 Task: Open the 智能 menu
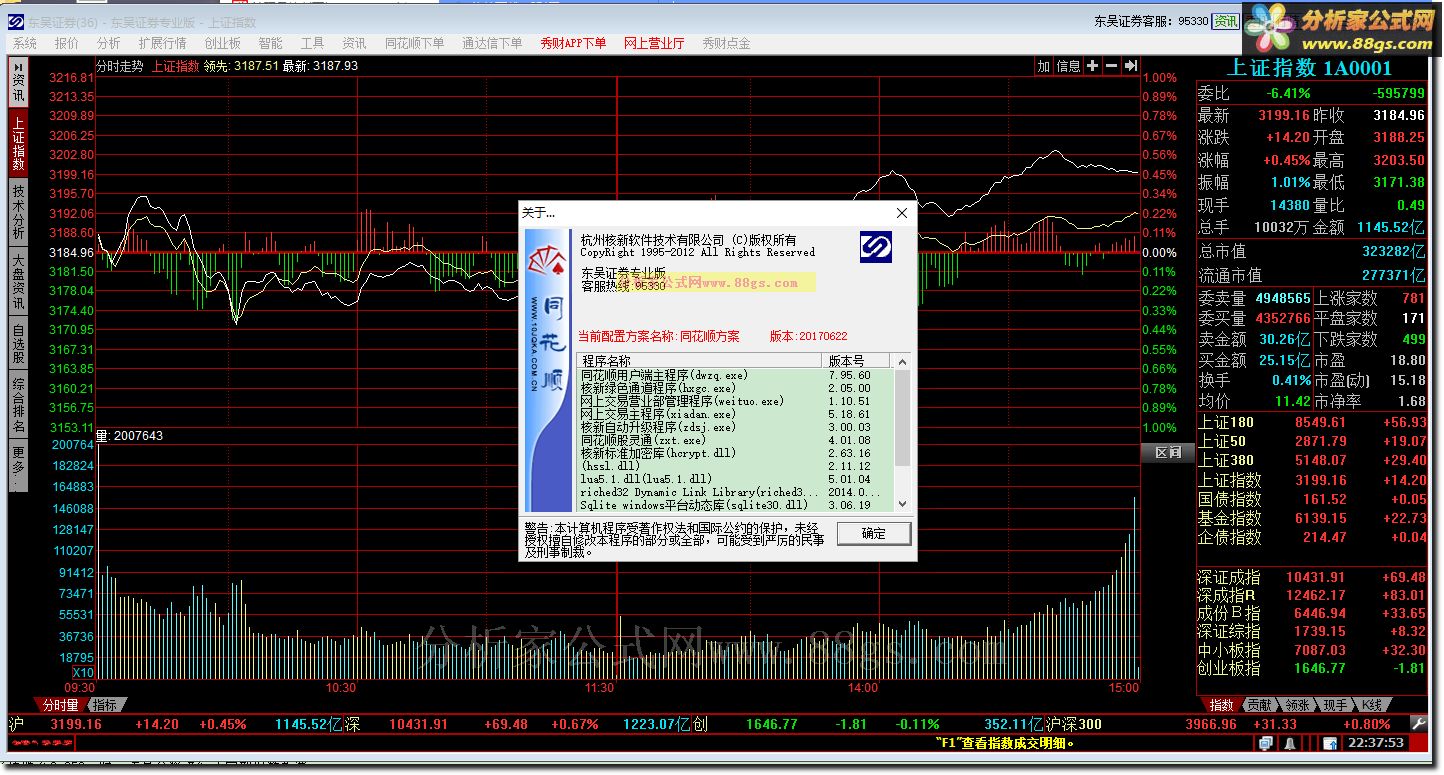click(271, 43)
